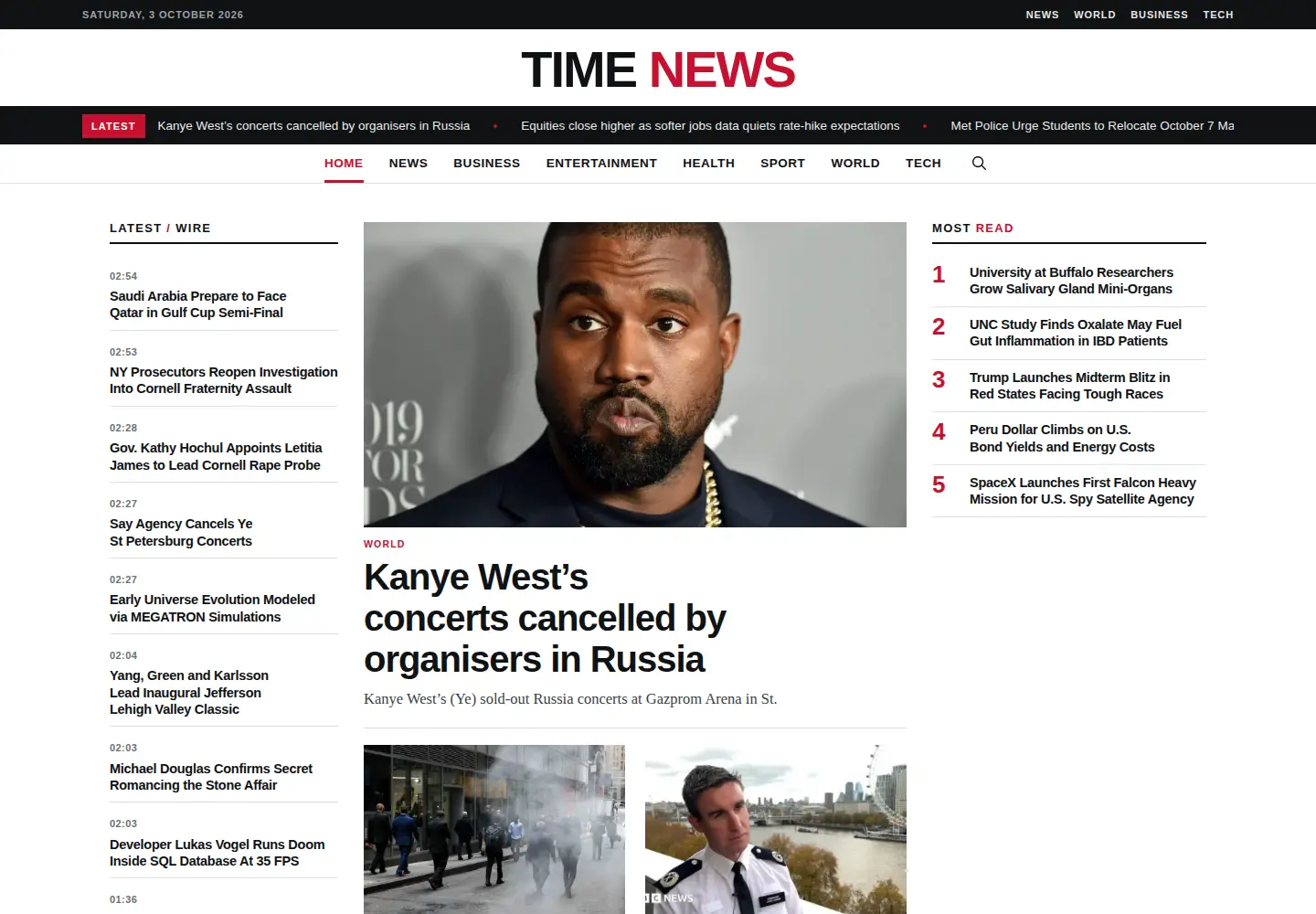Viewport: 1316px width, 914px height.
Task: Open University at Buffalo Mini-Organs story
Action: (1071, 281)
